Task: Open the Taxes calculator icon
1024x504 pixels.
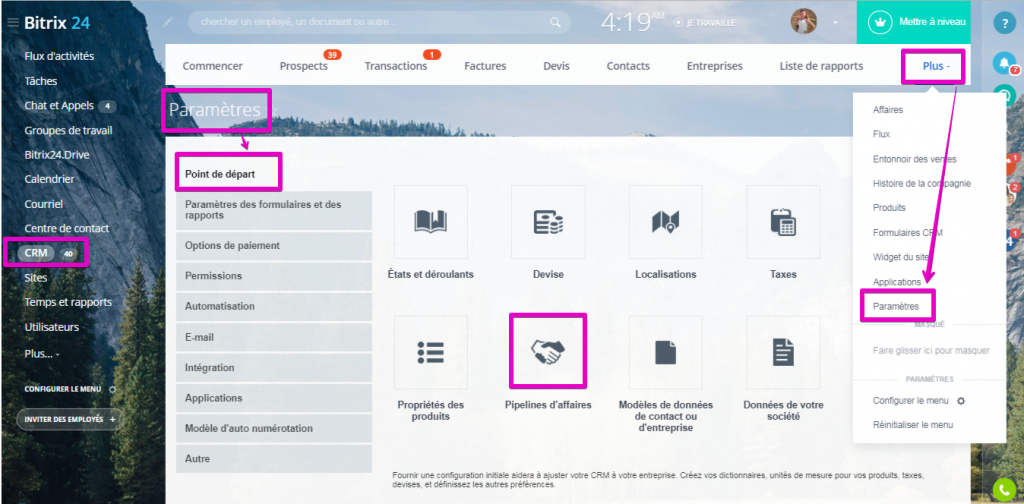Action: pos(783,222)
